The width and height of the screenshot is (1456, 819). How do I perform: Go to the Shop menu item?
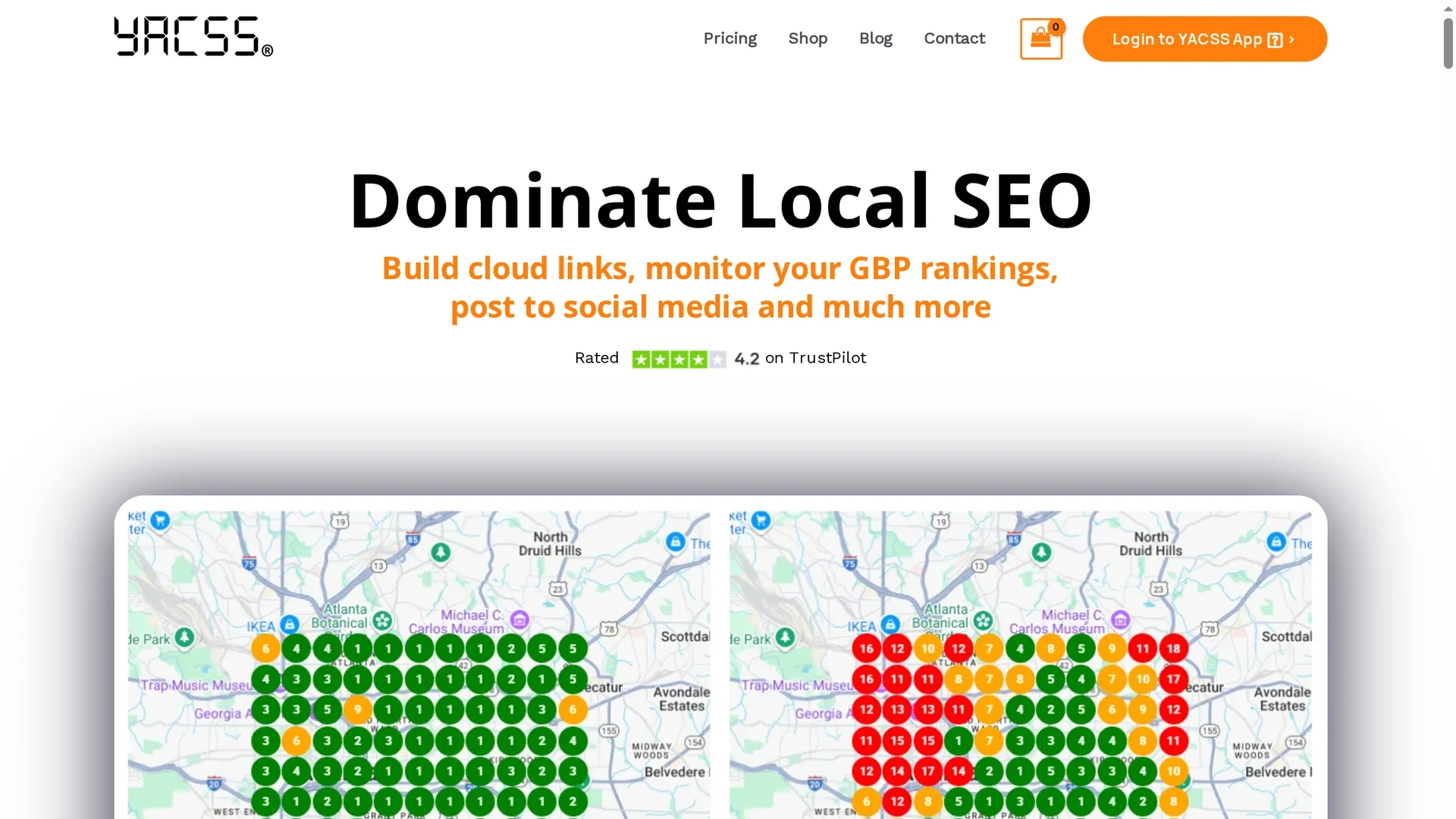(x=808, y=39)
